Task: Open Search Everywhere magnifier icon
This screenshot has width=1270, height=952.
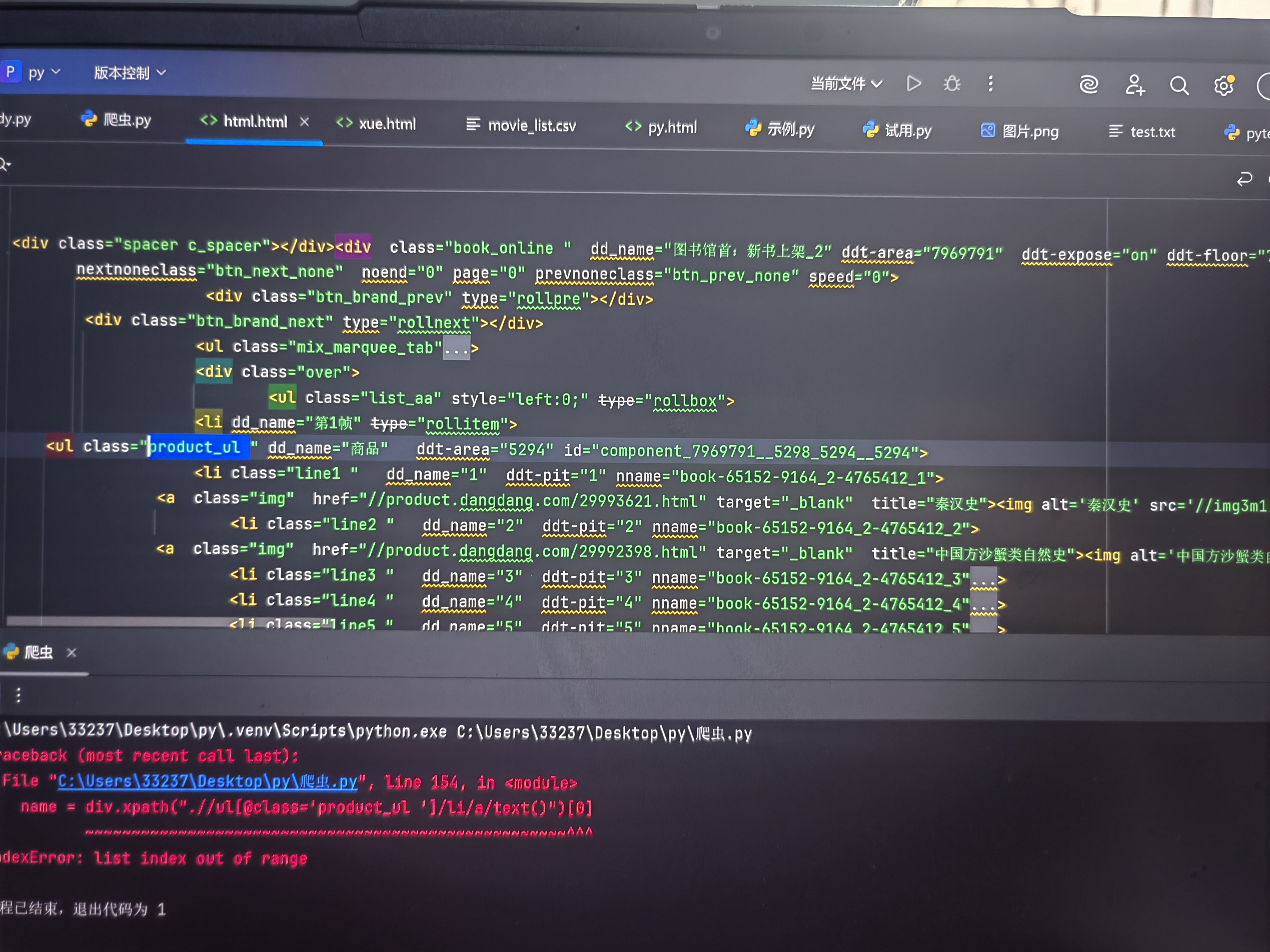Action: pos(1179,86)
